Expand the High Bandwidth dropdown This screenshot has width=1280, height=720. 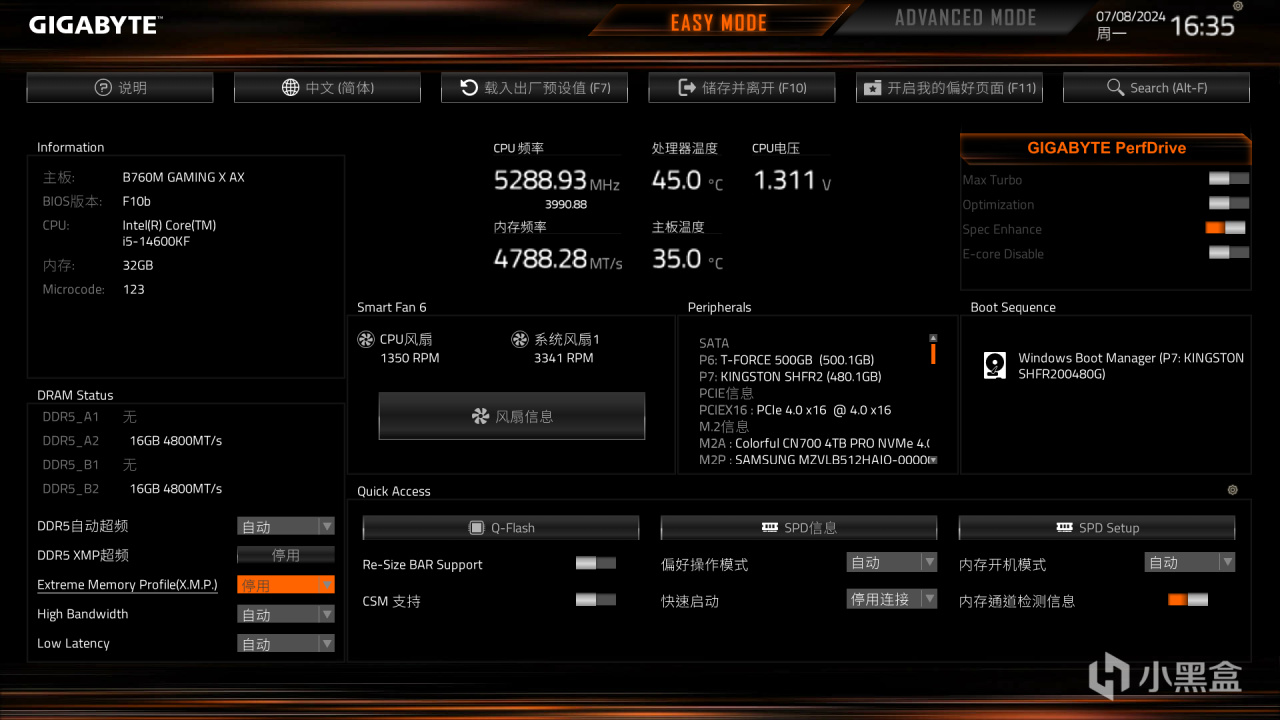(x=286, y=614)
